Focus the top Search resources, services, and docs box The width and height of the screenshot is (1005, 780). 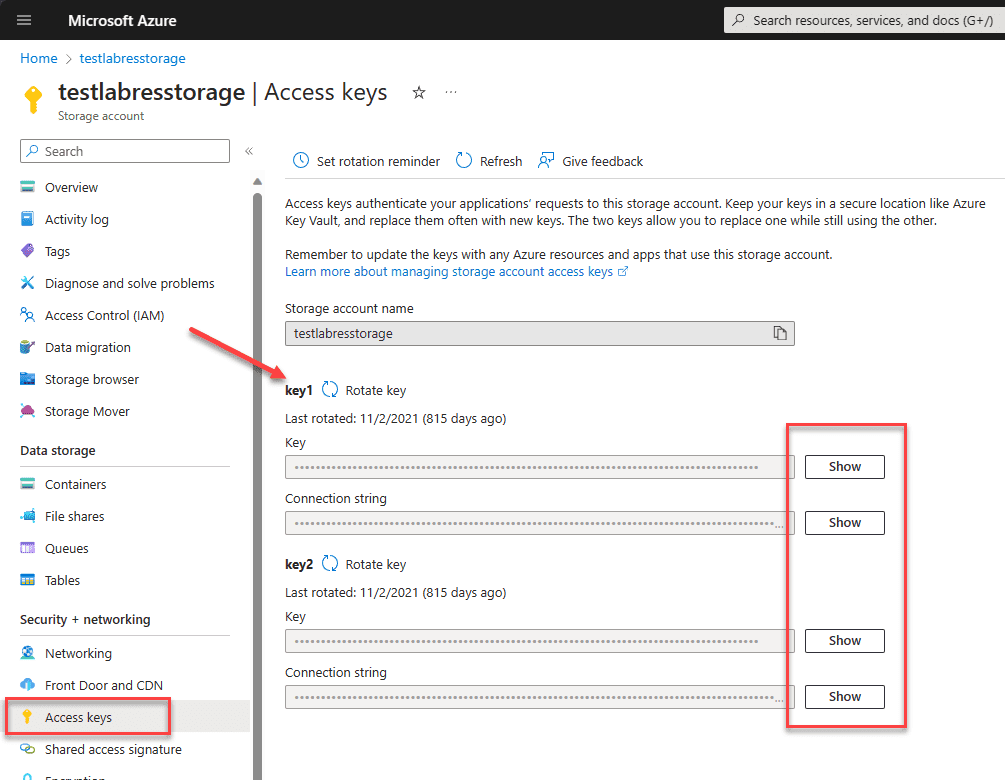coord(864,20)
